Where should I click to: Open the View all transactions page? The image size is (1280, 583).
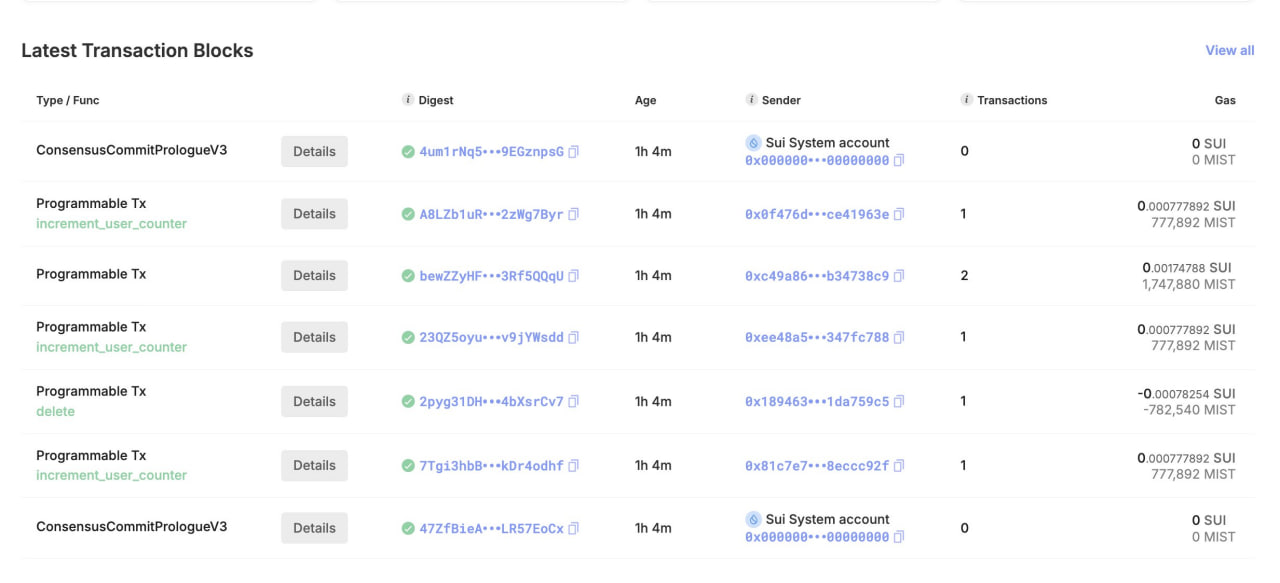[1229, 50]
